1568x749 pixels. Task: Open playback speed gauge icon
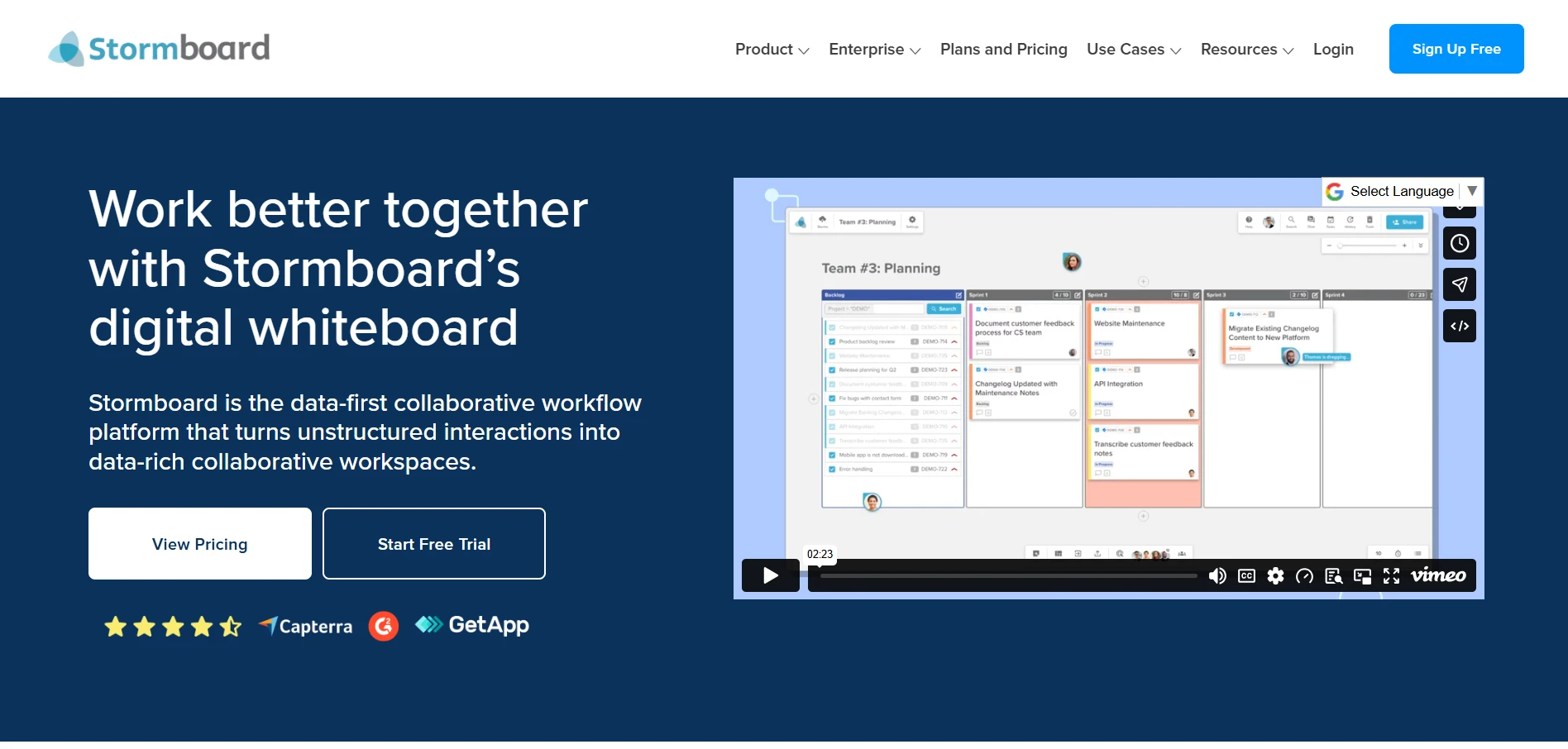(x=1304, y=576)
